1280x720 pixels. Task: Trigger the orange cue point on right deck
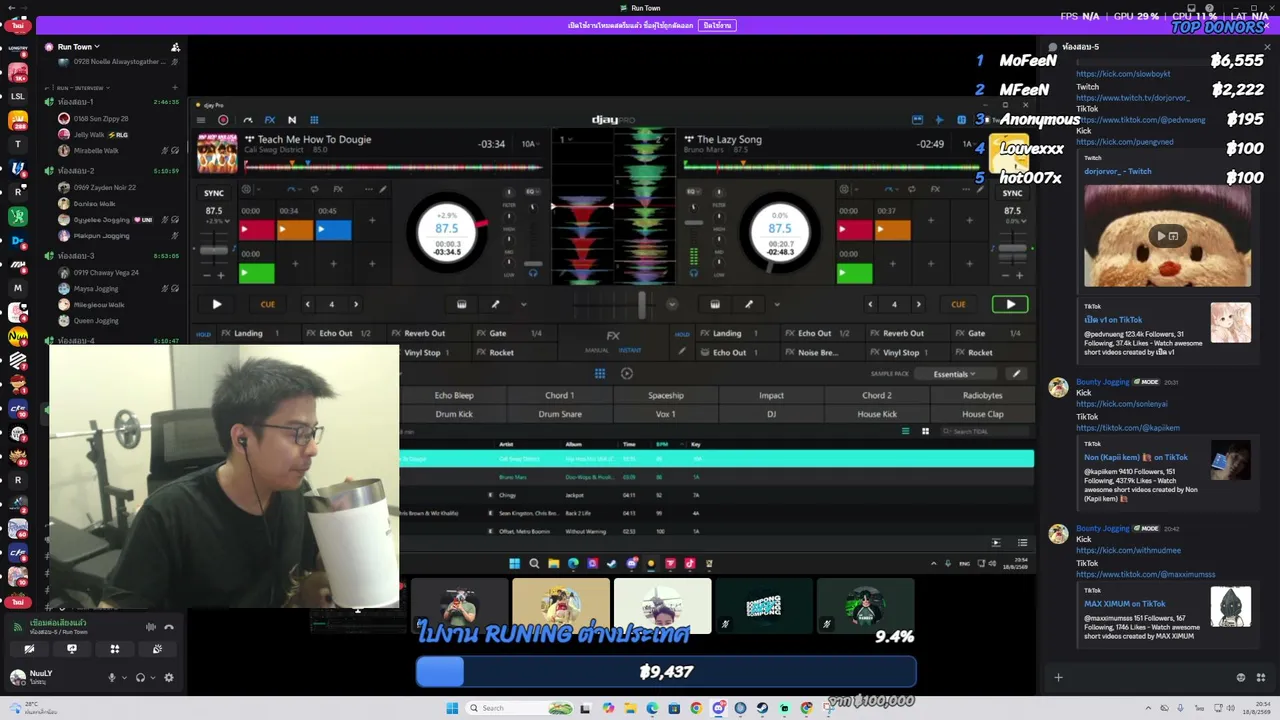(x=893, y=230)
